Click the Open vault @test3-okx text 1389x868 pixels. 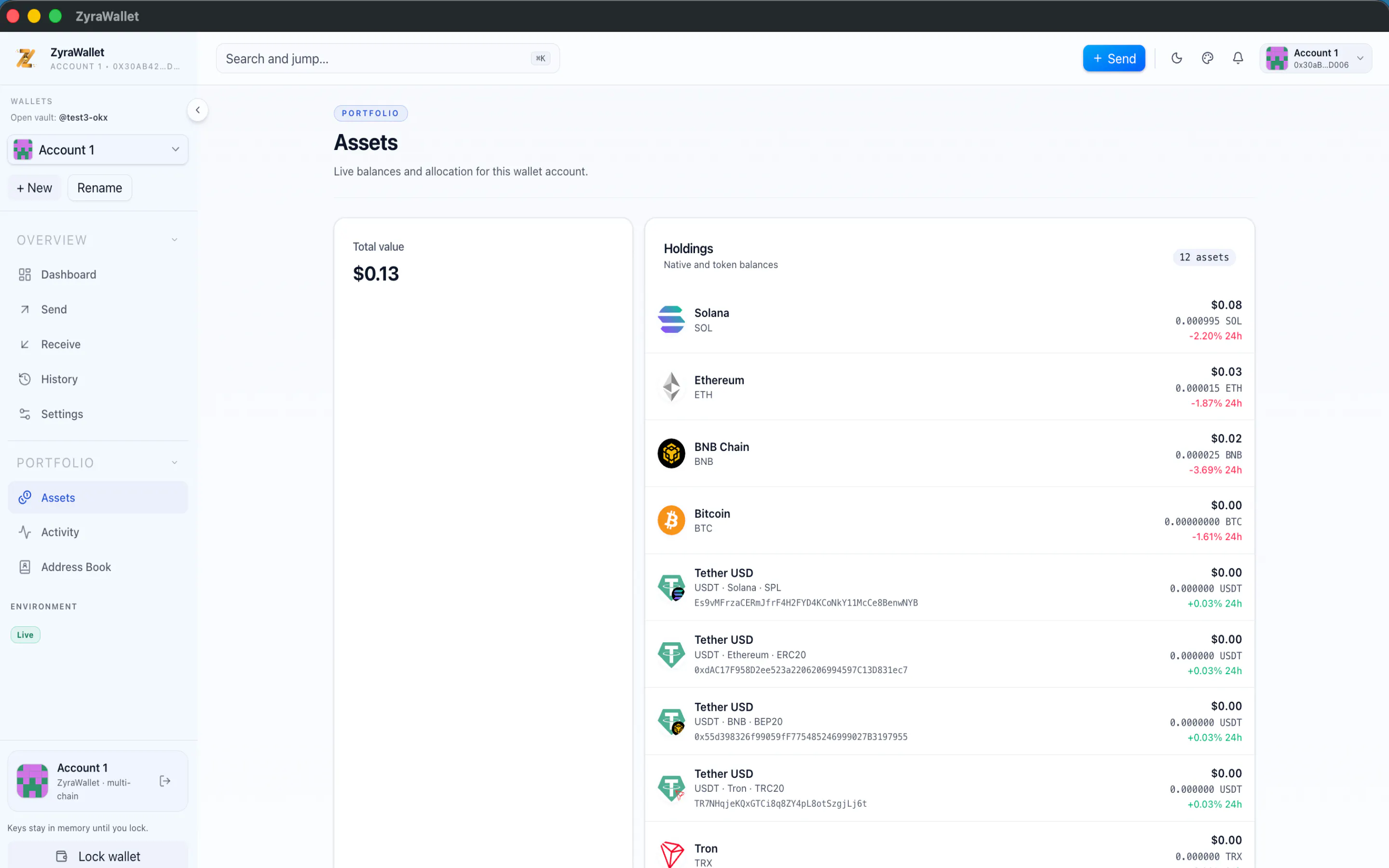59,117
